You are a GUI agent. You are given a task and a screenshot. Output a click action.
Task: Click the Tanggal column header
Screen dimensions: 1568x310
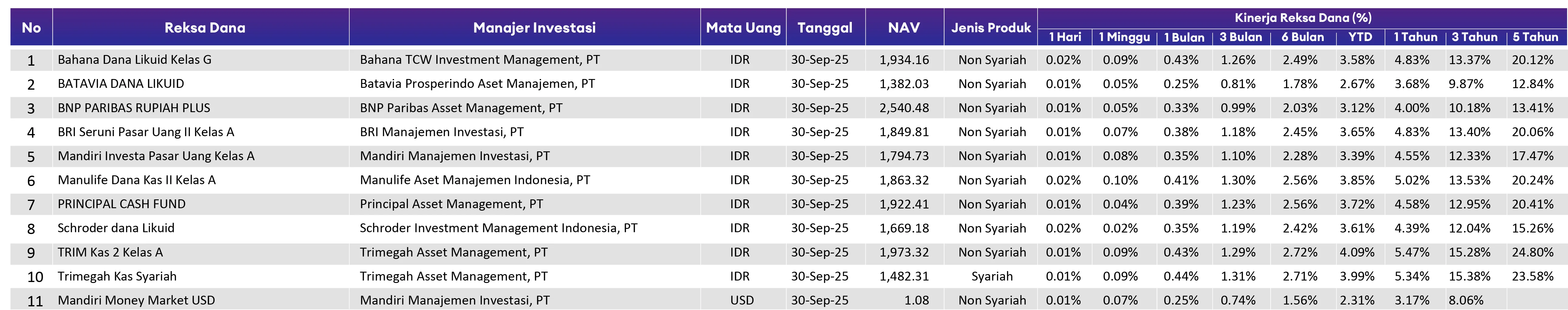[x=824, y=28]
